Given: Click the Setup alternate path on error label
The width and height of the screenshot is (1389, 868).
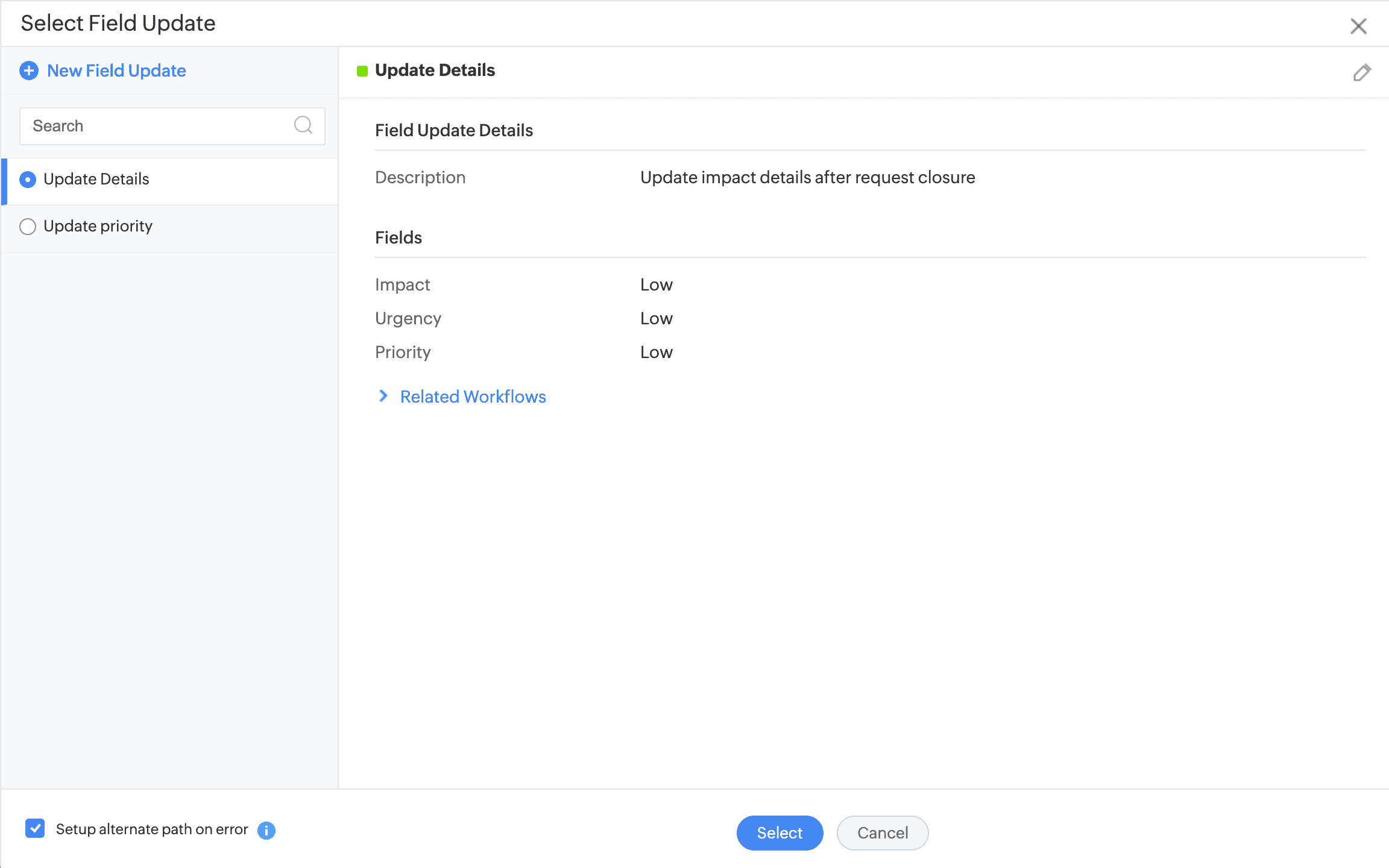Looking at the screenshot, I should pos(152,829).
